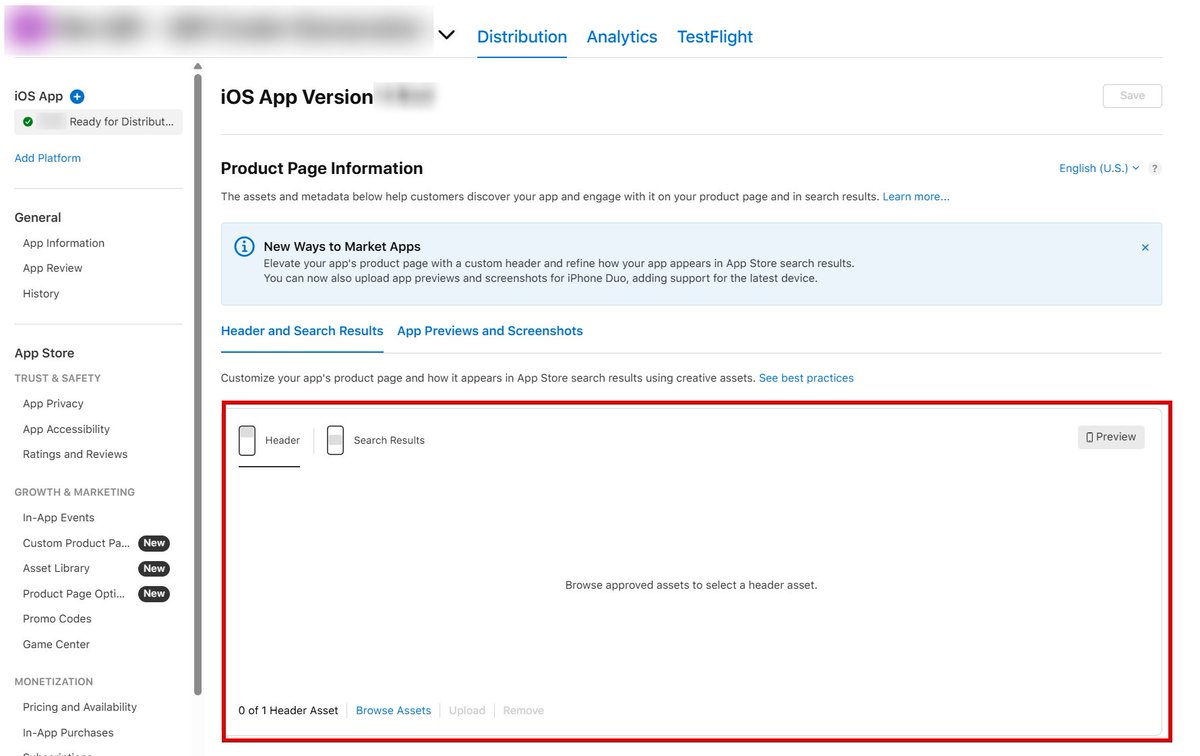
Task: Open See best practices link
Action: (806, 378)
